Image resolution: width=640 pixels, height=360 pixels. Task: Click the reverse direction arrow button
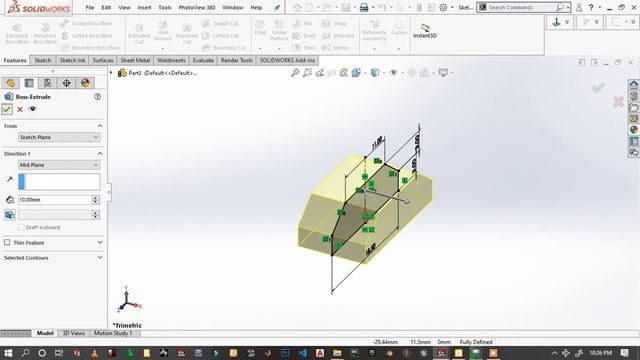(x=9, y=179)
